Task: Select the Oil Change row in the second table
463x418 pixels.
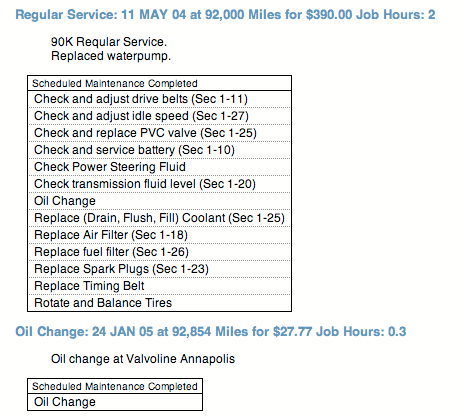Action: (x=115, y=402)
